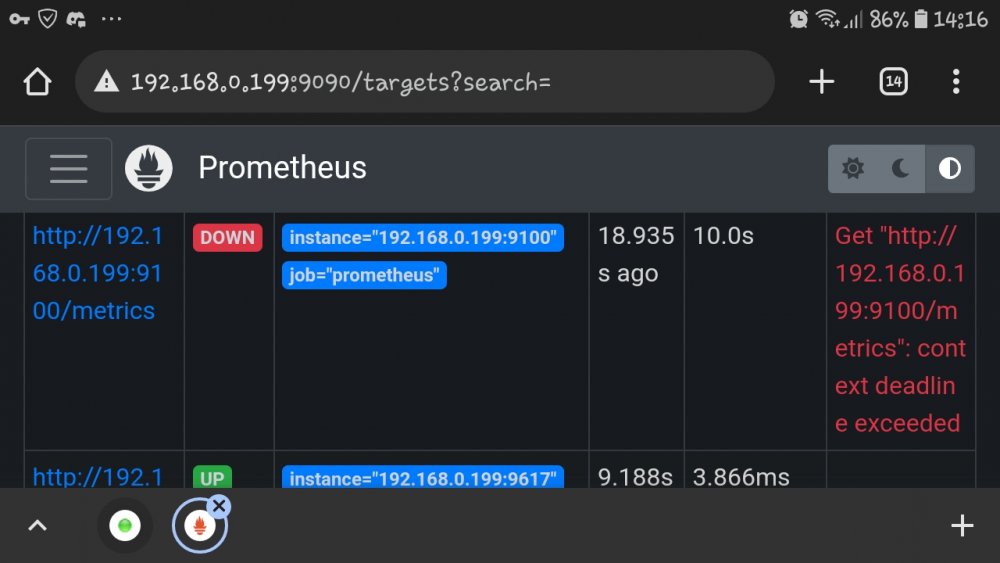Close the Prometheus tab with X
The height and width of the screenshot is (563, 1000).
tap(219, 506)
